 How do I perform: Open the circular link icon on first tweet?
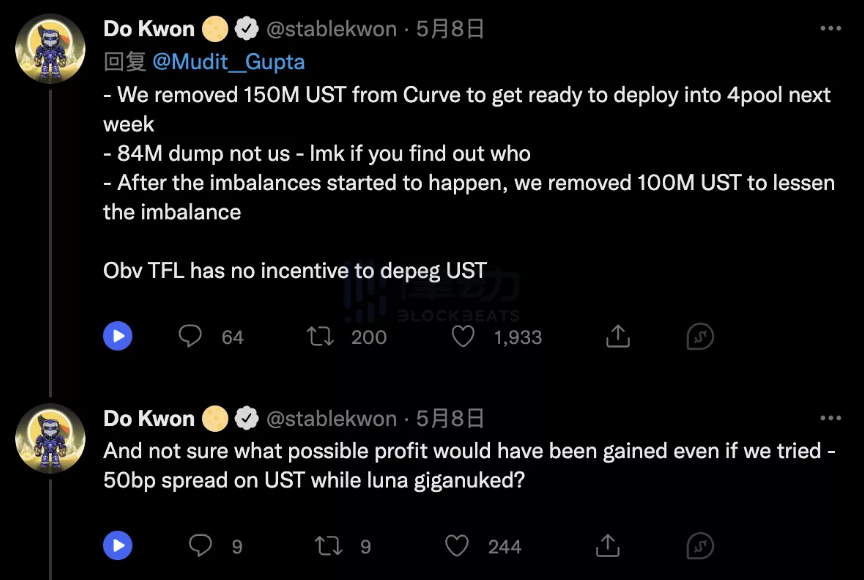(701, 336)
